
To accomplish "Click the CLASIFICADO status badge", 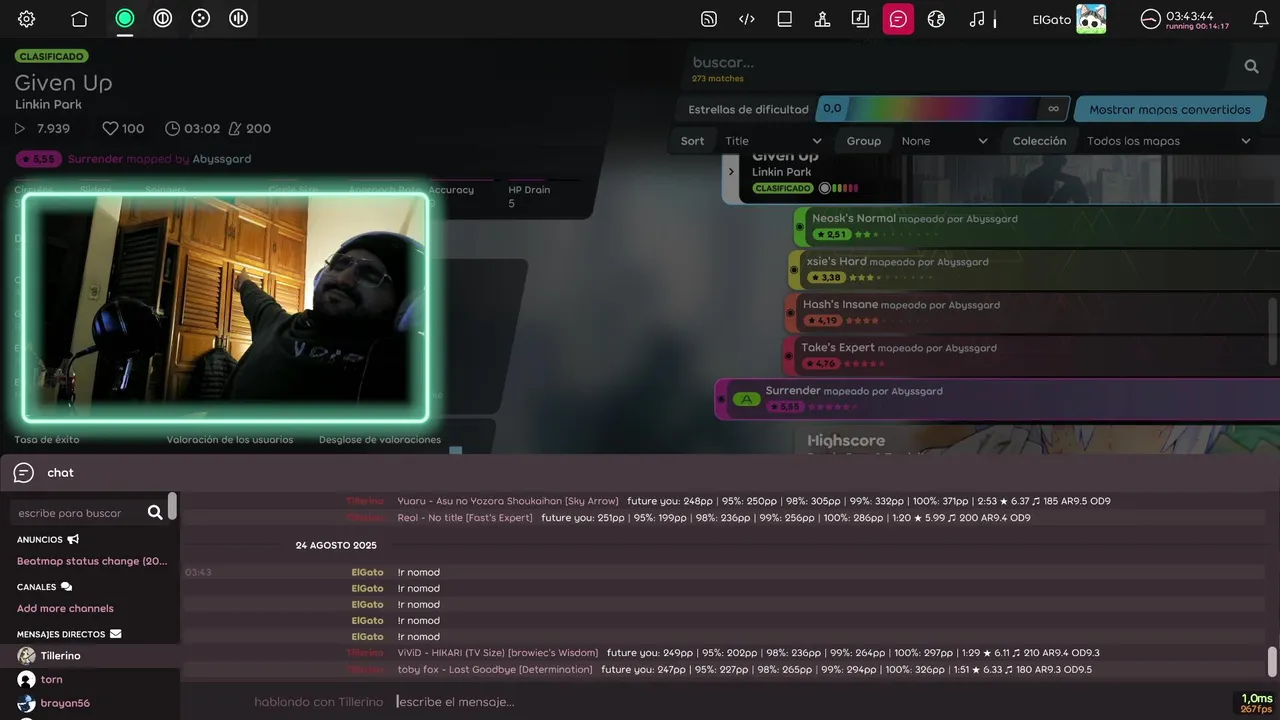I will point(51,57).
